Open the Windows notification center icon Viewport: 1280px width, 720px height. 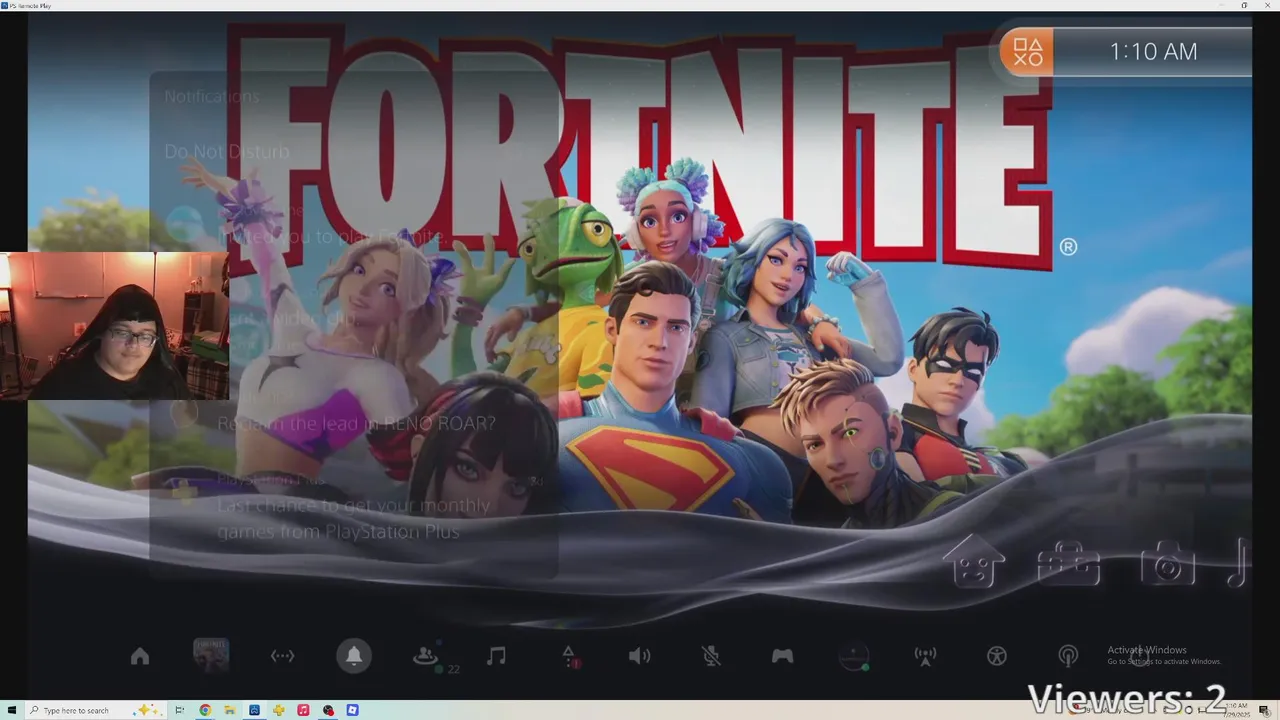pos(1265,710)
